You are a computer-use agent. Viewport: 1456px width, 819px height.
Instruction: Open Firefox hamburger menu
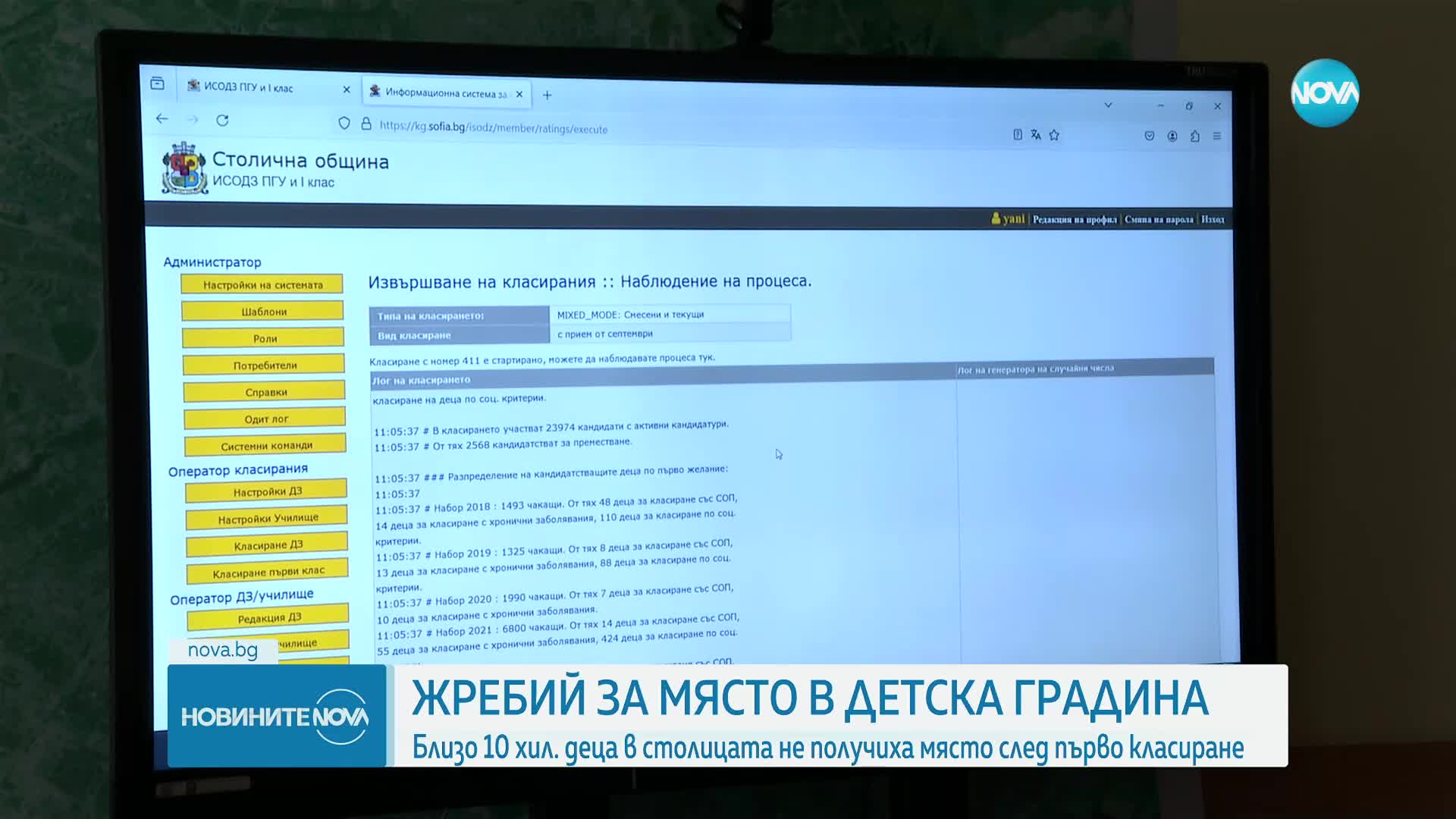click(x=1217, y=136)
